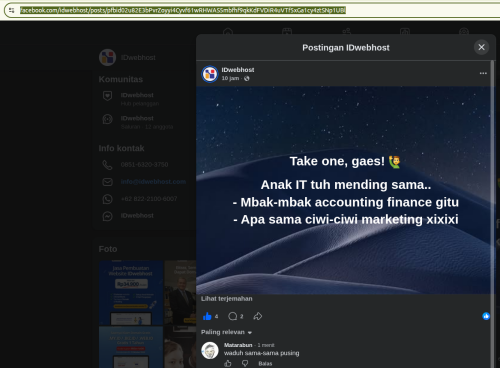
Task: Click the IDwebhost profile avatar in post
Action: pos(210,74)
